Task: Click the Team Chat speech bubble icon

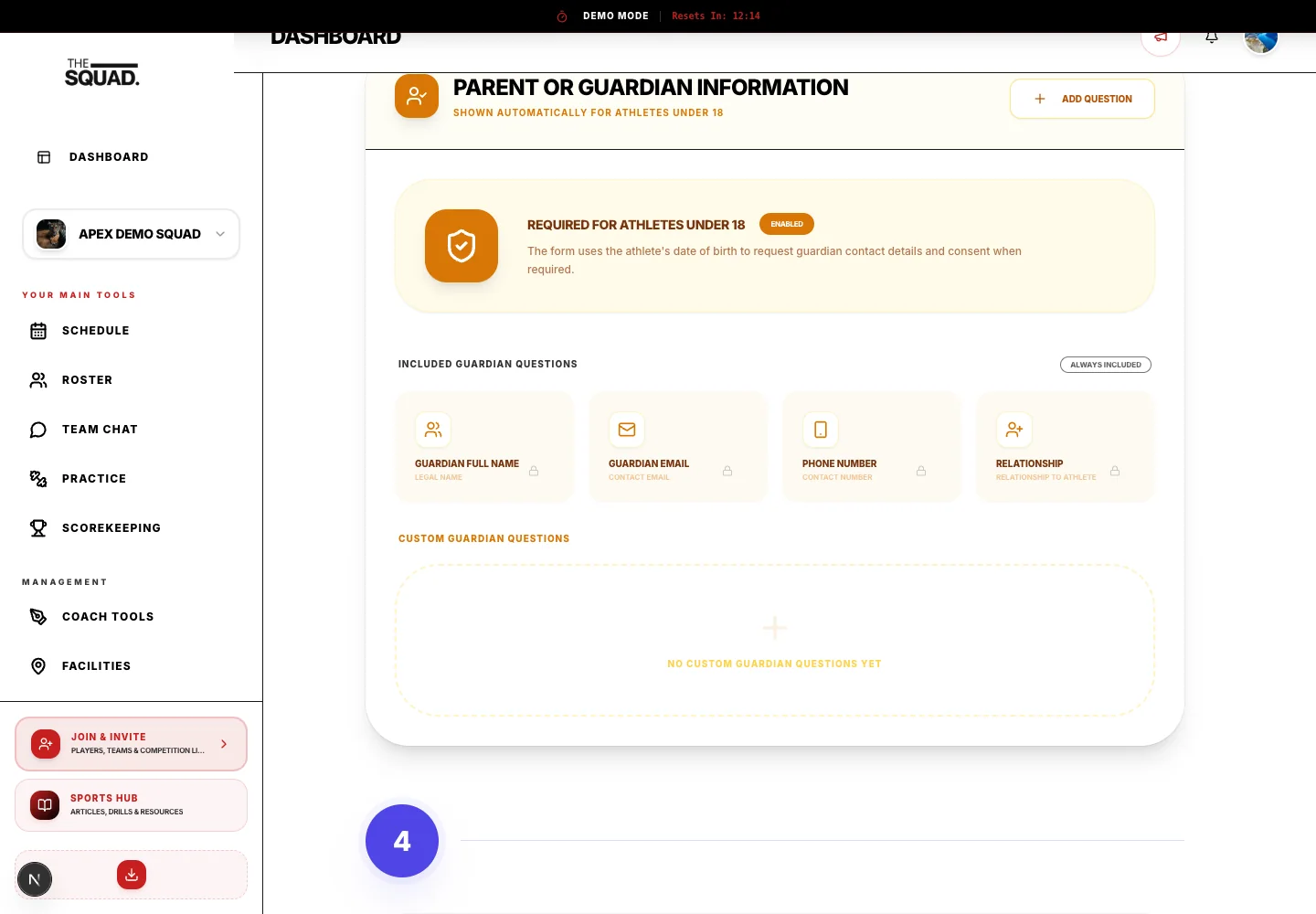Action: 38,430
